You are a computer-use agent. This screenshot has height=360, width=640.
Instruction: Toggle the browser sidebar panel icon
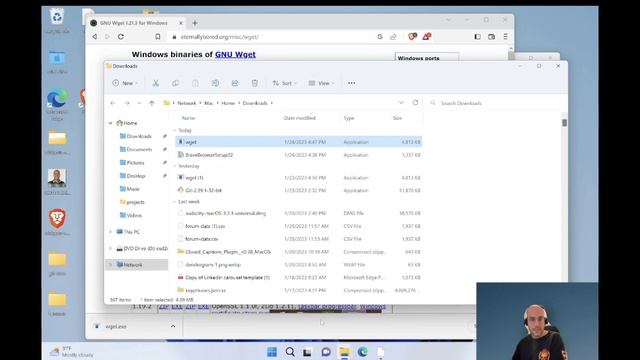pyautogui.click(x=477, y=37)
